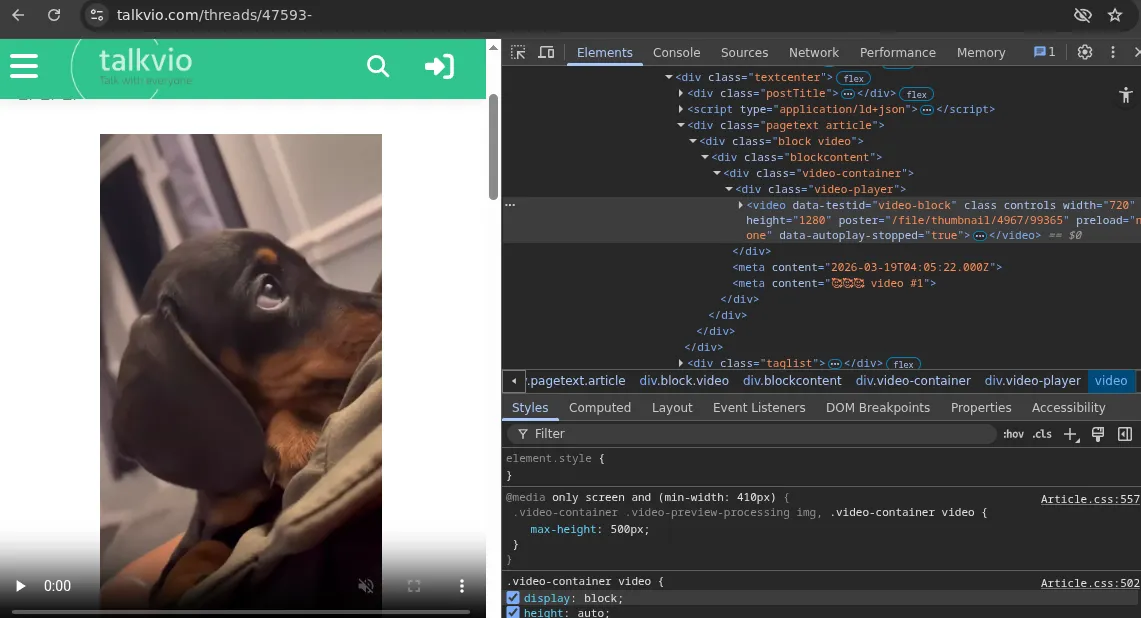The image size is (1141, 618).
Task: Open the talkvio hamburger menu
Action: [x=24, y=66]
